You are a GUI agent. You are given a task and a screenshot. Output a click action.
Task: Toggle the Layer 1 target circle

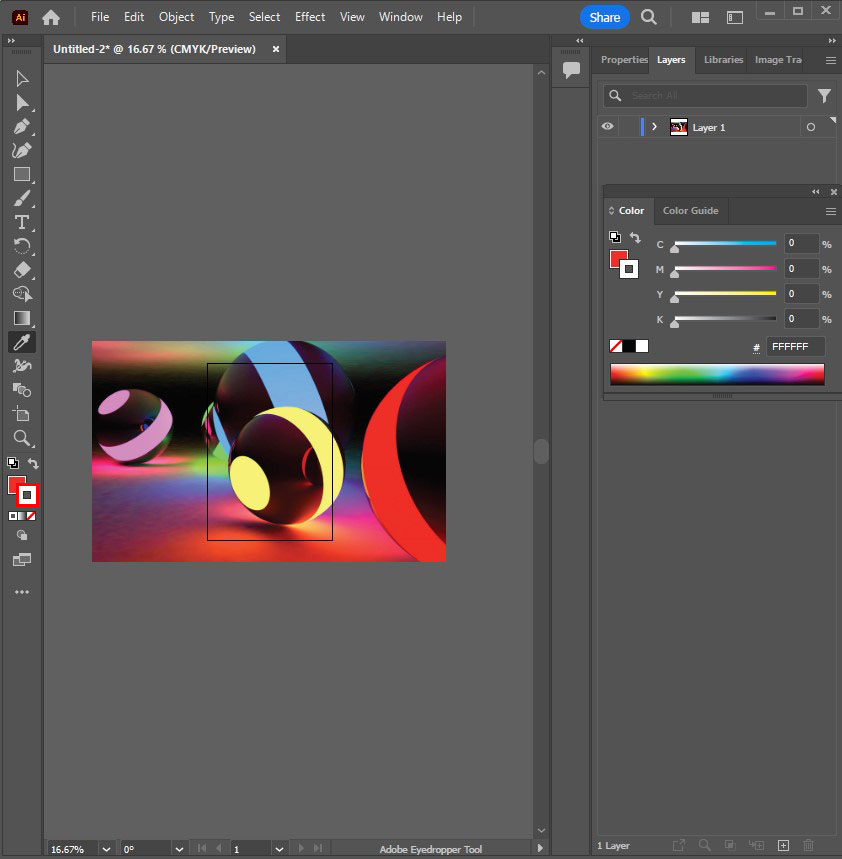point(811,127)
